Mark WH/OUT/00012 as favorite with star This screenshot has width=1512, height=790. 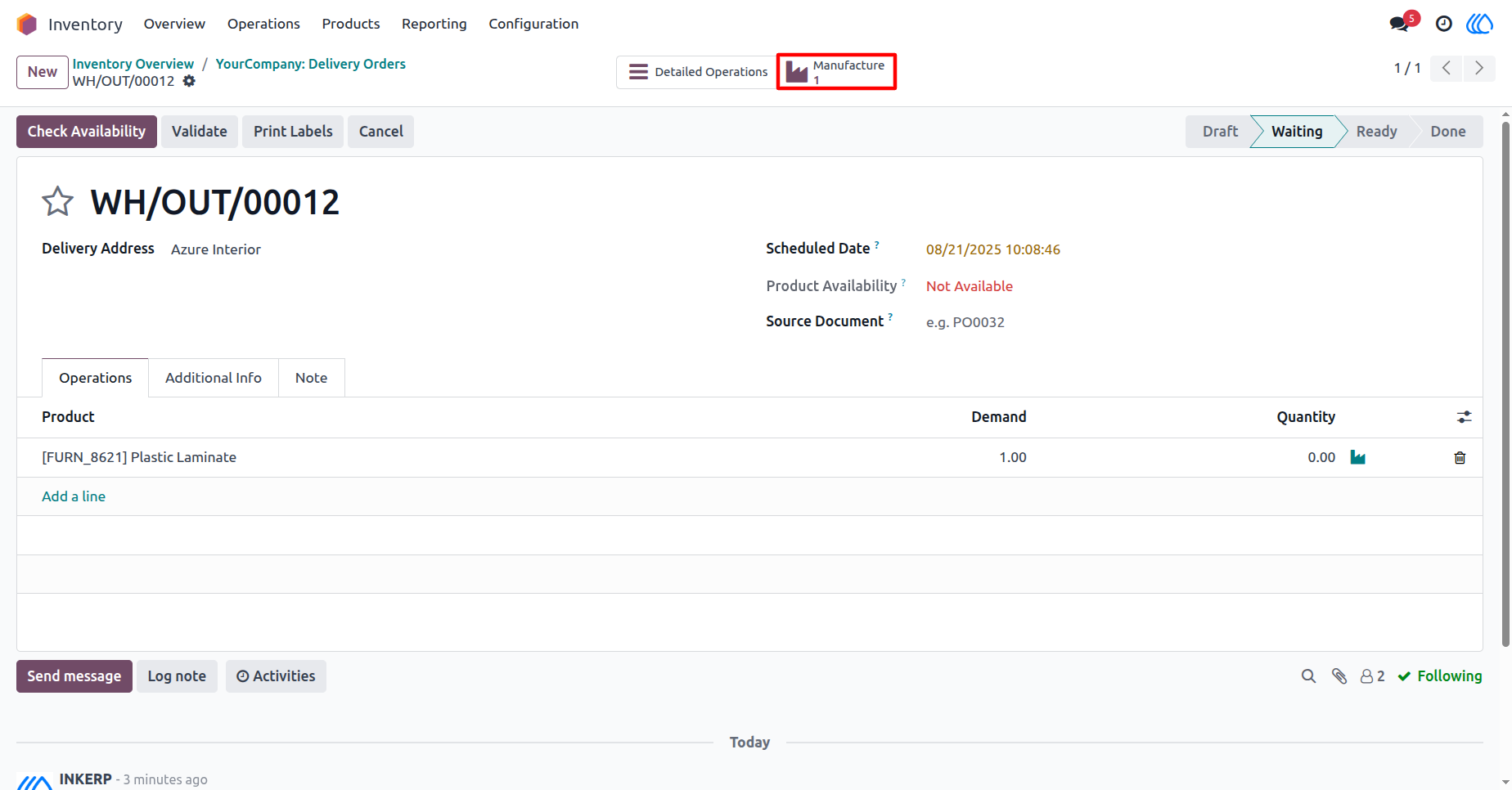click(x=58, y=201)
